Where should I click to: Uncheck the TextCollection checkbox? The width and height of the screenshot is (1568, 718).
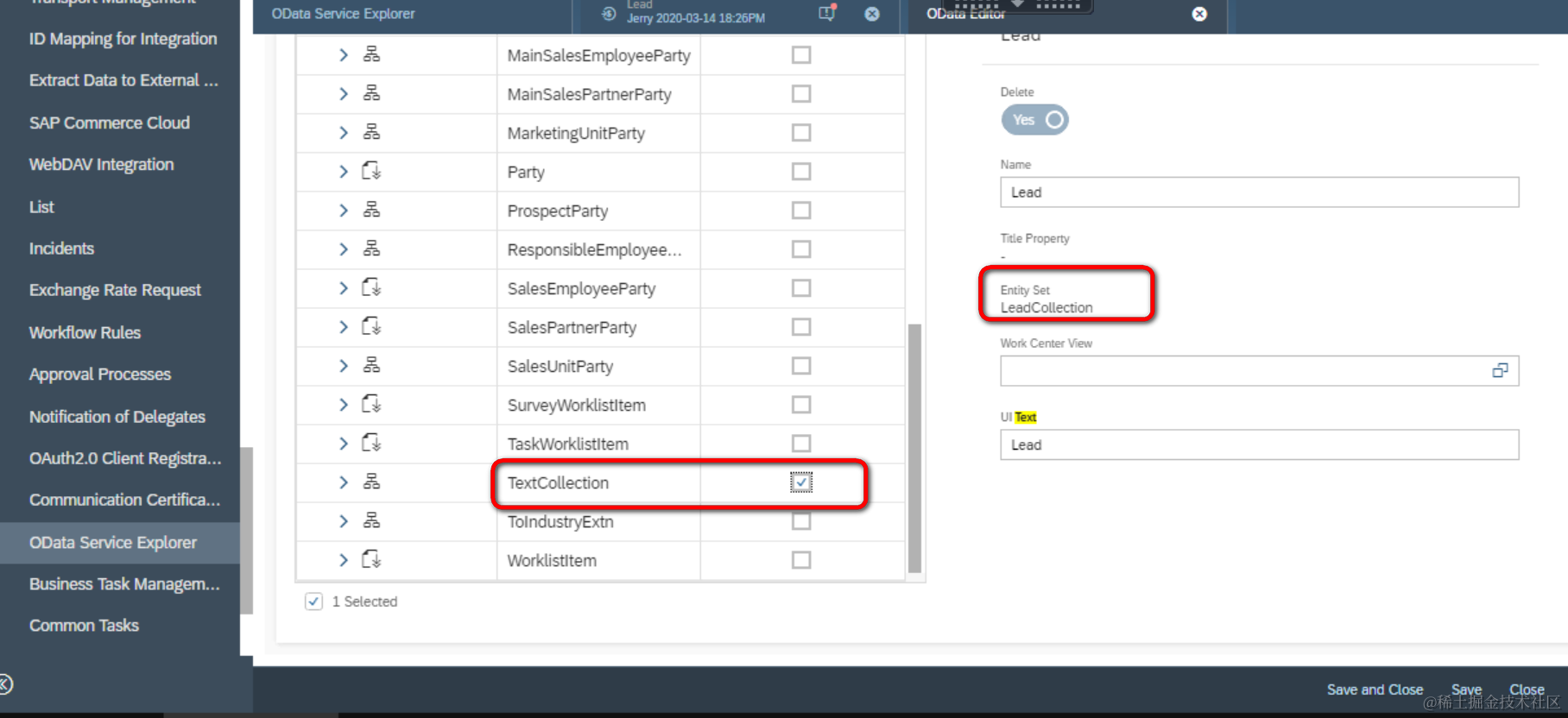(x=801, y=482)
